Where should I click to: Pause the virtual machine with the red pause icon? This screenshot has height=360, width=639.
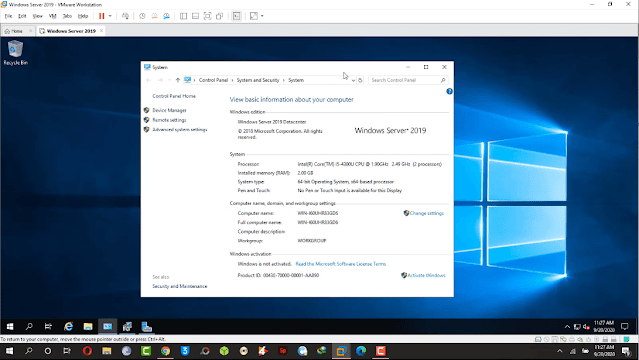pyautogui.click(x=101, y=16)
